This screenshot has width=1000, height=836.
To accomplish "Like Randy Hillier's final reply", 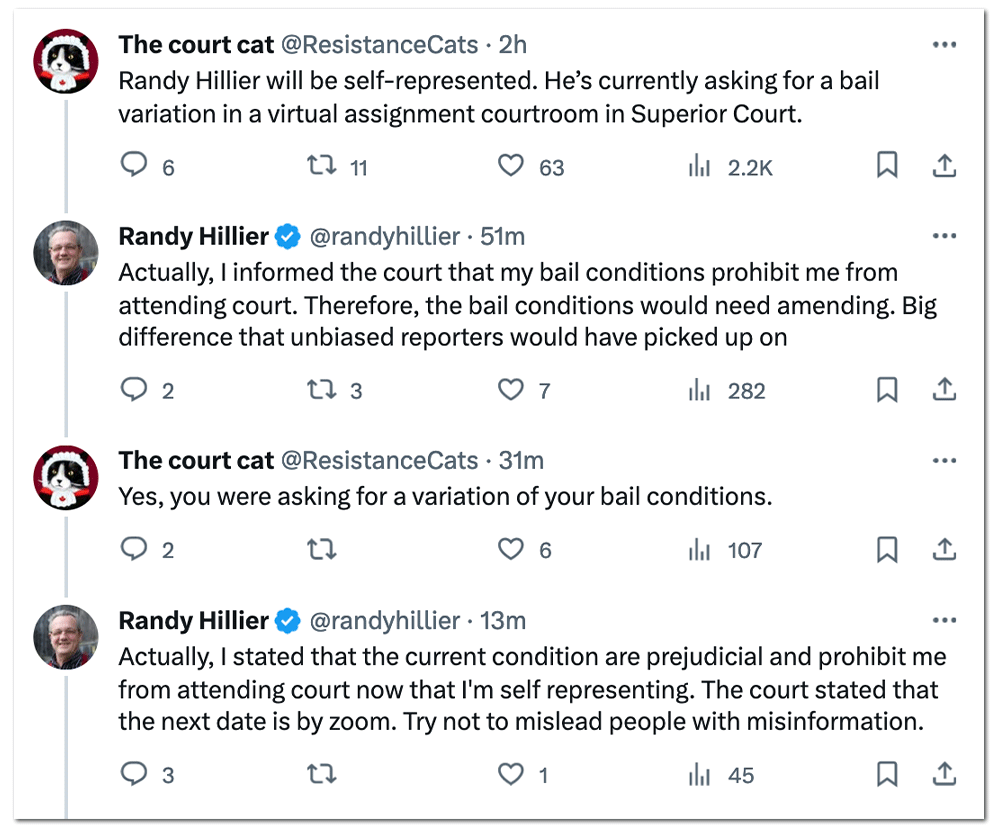I will [x=510, y=774].
